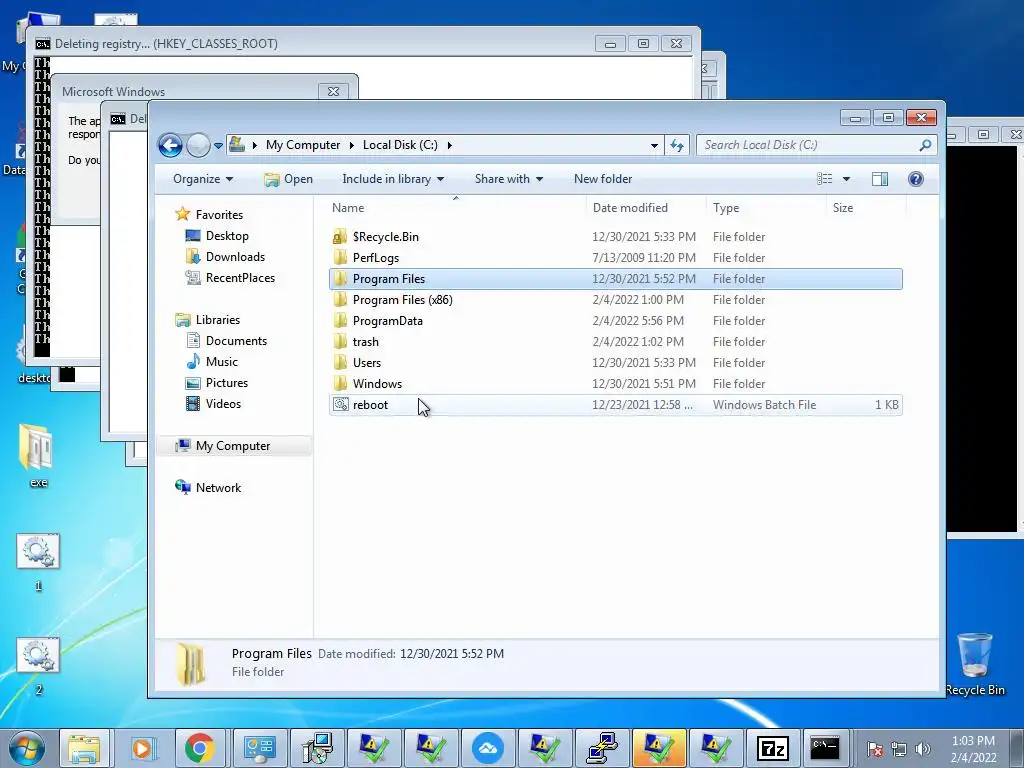Select the ProgramData folder
Viewport: 1024px width, 768px height.
pos(615,321)
